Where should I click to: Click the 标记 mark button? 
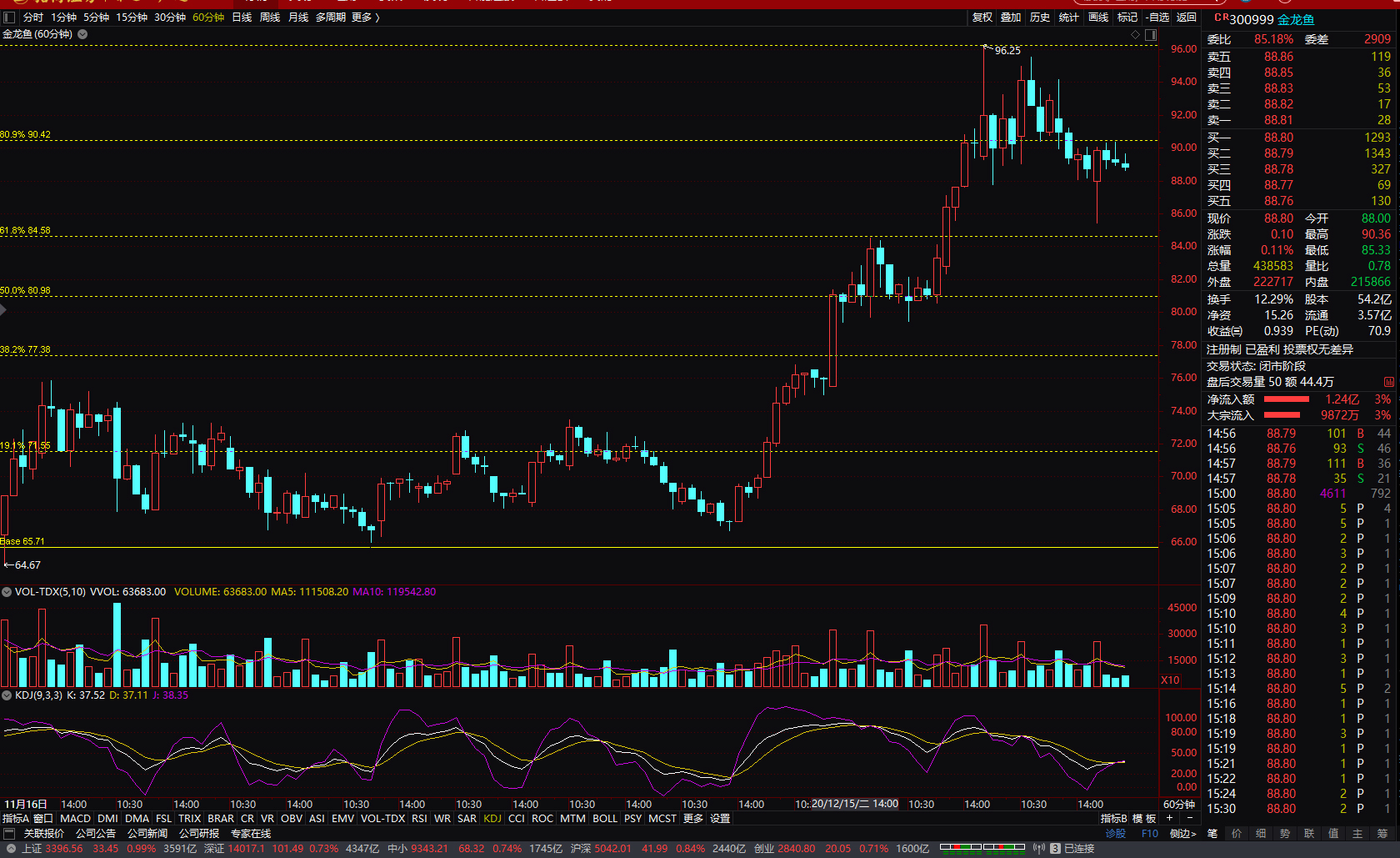coord(1127,18)
